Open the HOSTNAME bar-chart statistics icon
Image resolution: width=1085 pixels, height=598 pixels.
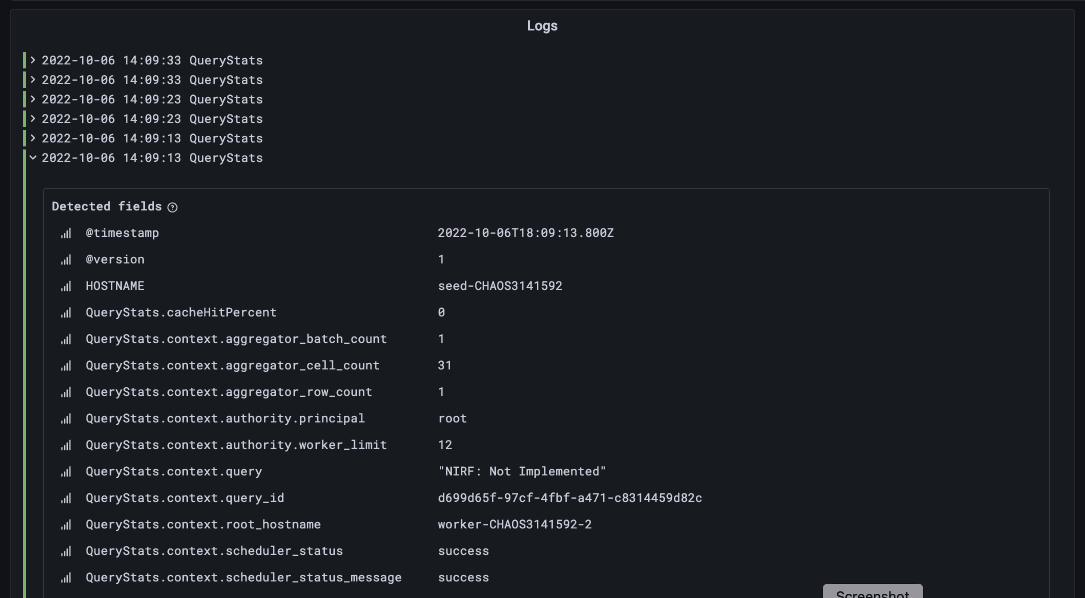[x=65, y=286]
